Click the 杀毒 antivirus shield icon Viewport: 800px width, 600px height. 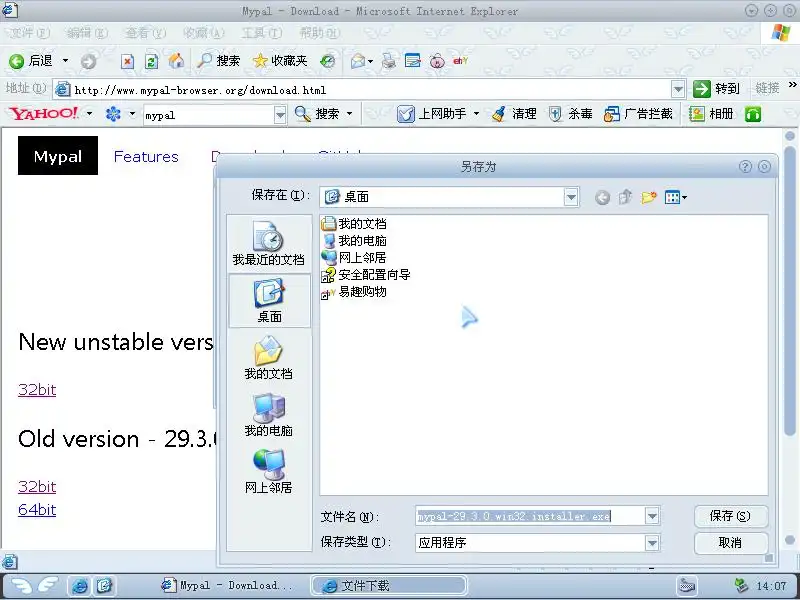point(570,114)
